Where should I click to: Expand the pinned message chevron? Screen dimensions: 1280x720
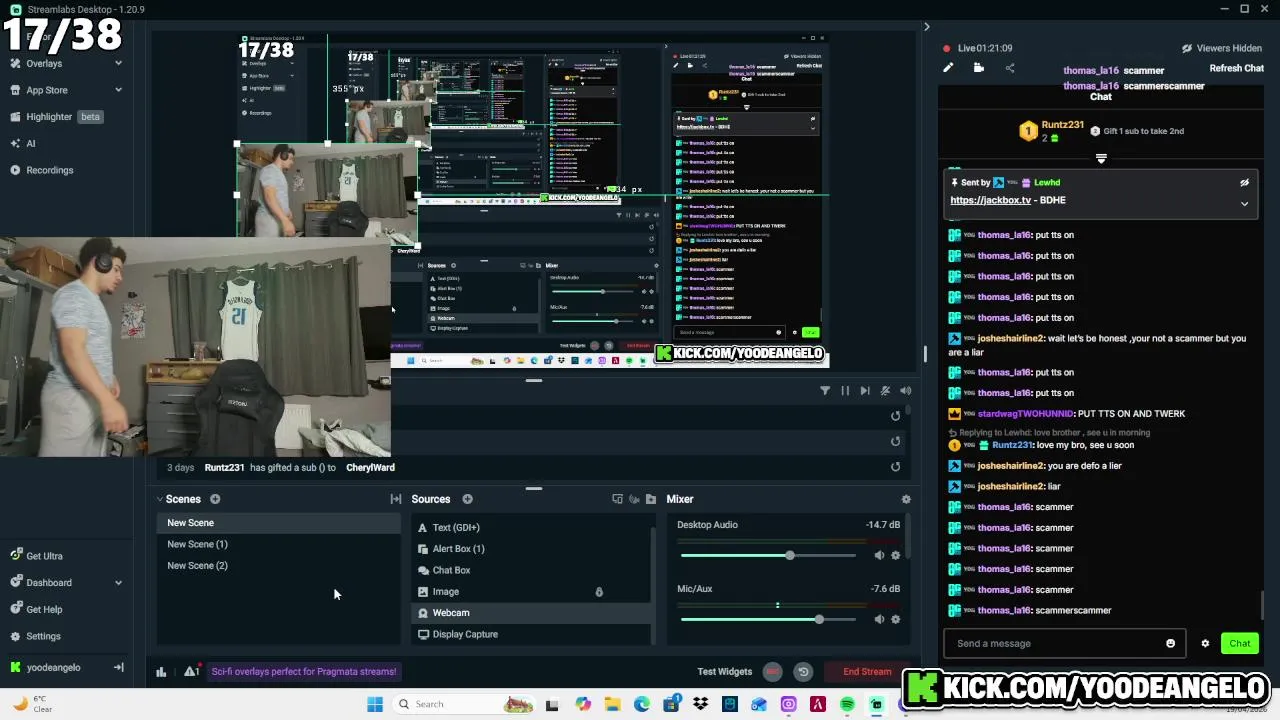pyautogui.click(x=1244, y=204)
